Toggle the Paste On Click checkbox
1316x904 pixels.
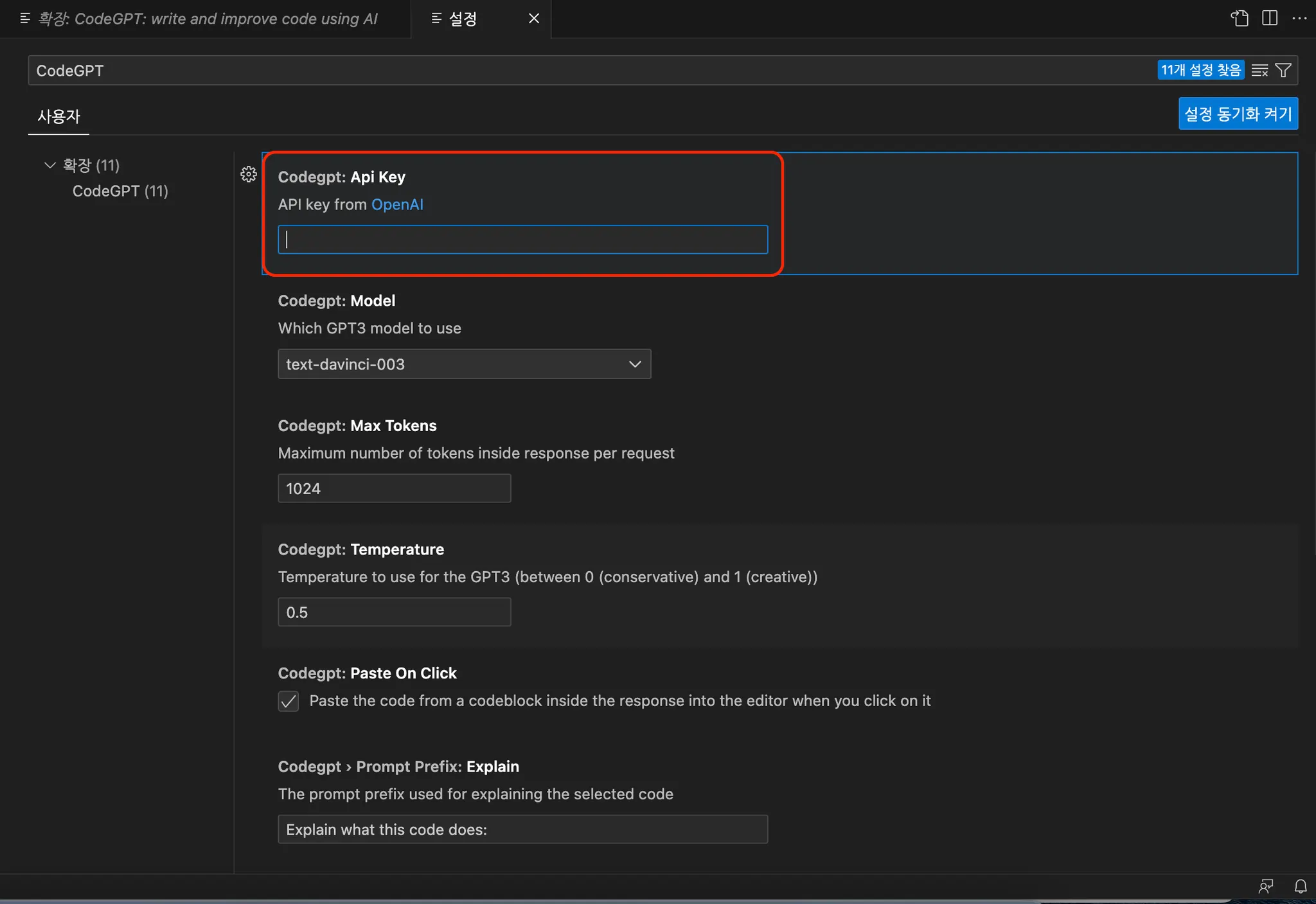pos(289,701)
